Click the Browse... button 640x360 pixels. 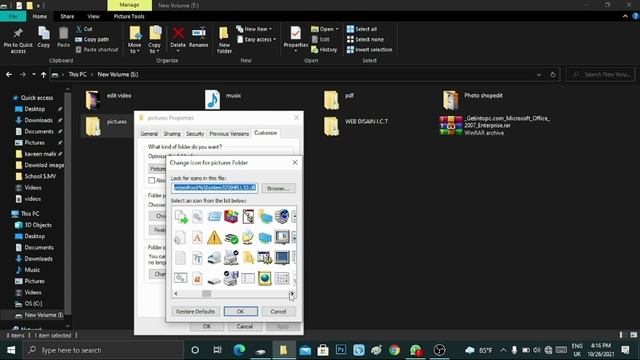click(x=278, y=188)
